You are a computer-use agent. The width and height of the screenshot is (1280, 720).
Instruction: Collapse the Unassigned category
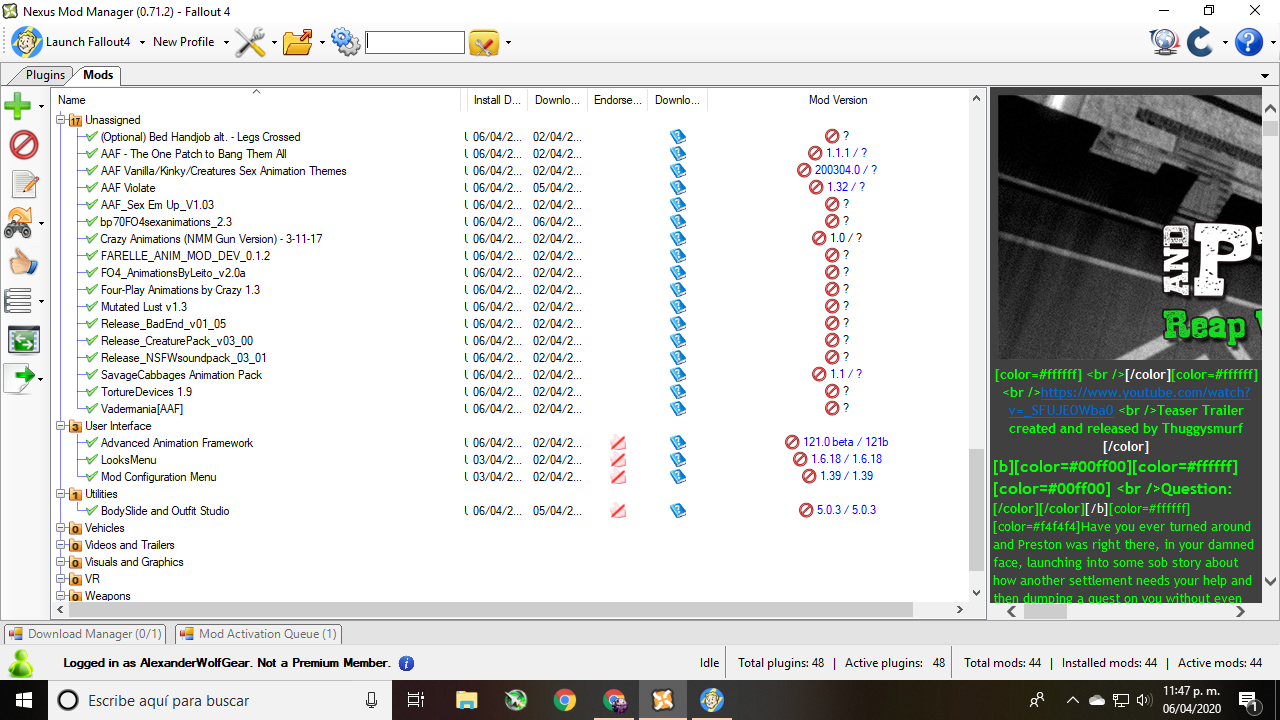click(x=61, y=120)
